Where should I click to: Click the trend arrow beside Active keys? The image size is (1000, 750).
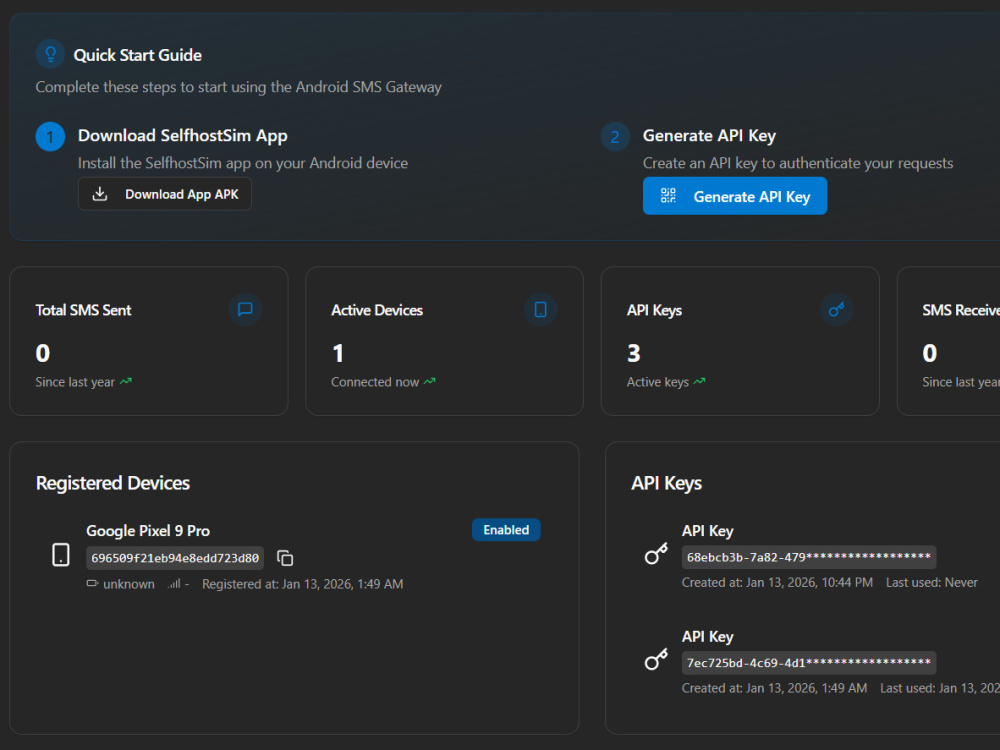pyautogui.click(x=700, y=381)
